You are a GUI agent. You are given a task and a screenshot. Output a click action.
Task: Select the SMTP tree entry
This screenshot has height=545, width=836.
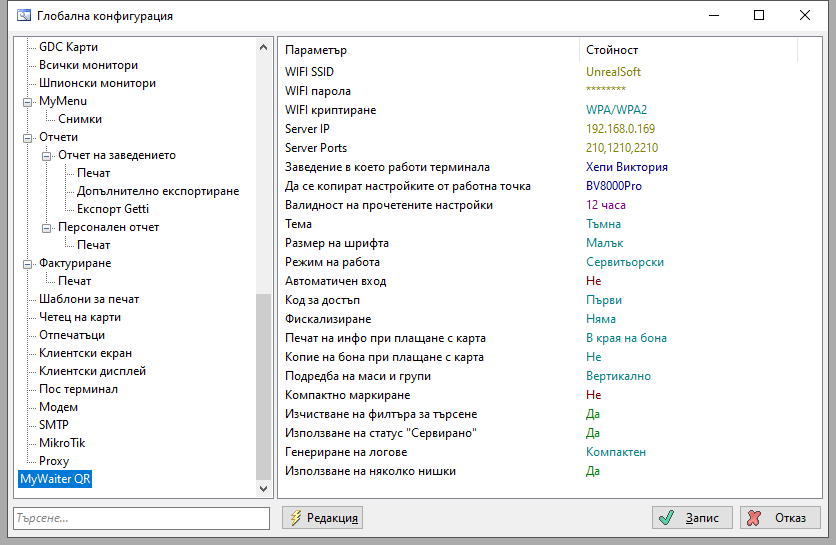54,425
